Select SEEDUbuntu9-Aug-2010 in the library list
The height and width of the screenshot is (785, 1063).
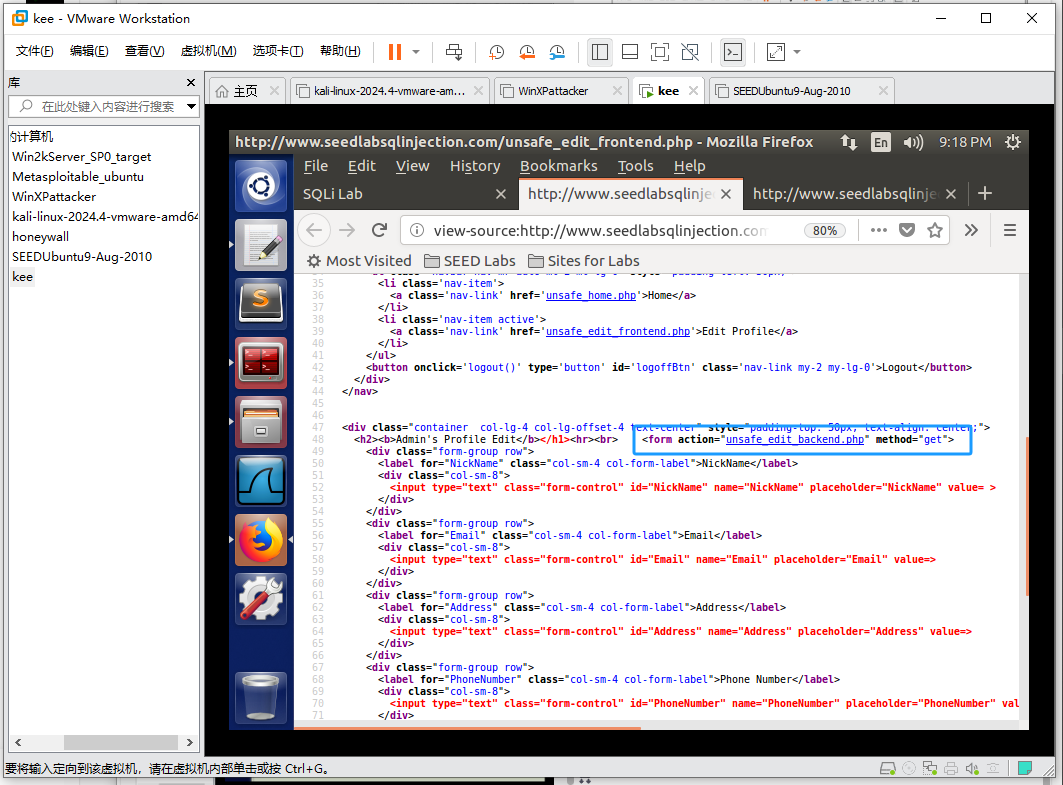(x=82, y=257)
